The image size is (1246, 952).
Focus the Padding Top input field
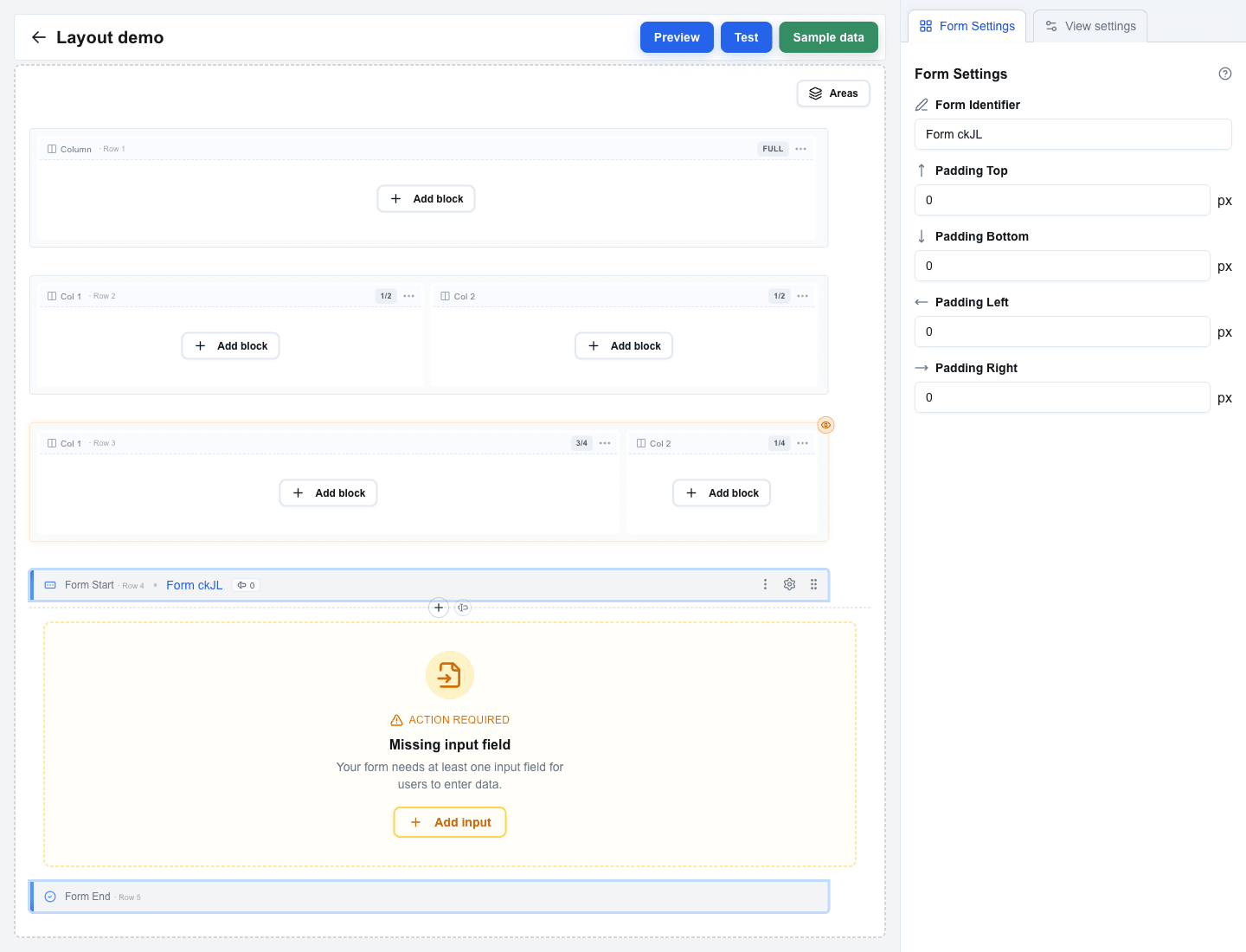[x=1062, y=200]
